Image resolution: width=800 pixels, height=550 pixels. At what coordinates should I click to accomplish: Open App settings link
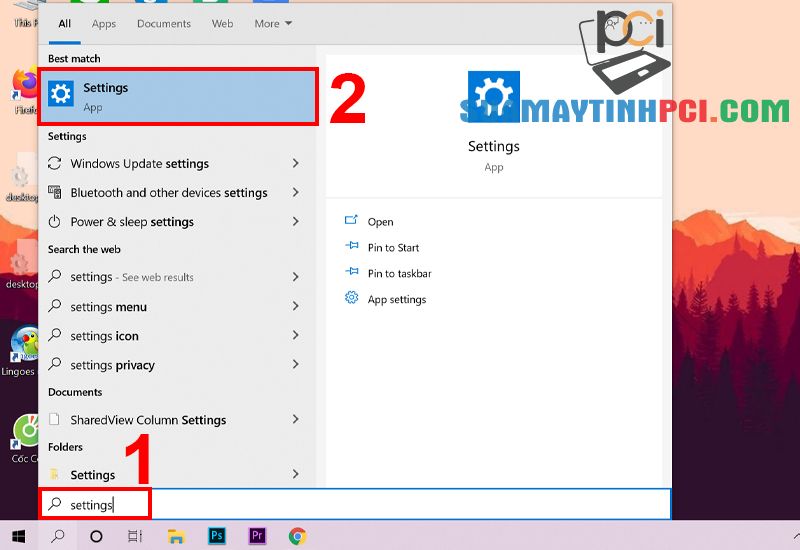(x=396, y=299)
